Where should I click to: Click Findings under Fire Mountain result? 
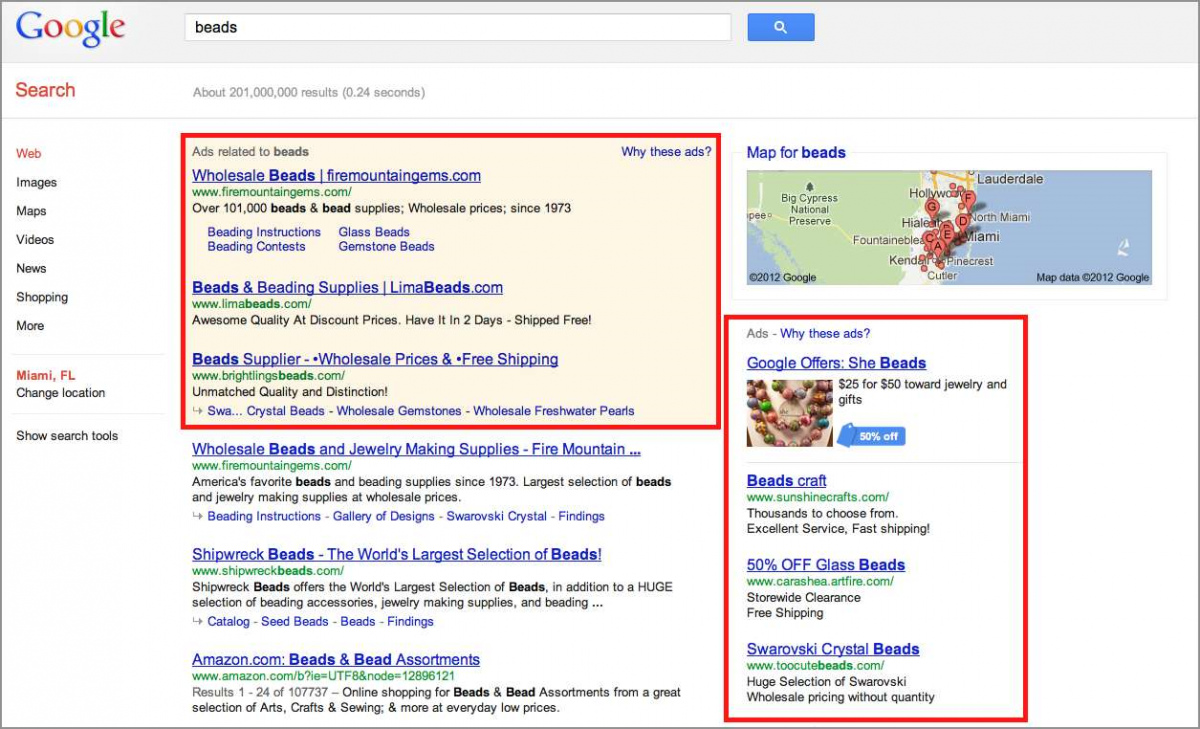[582, 517]
